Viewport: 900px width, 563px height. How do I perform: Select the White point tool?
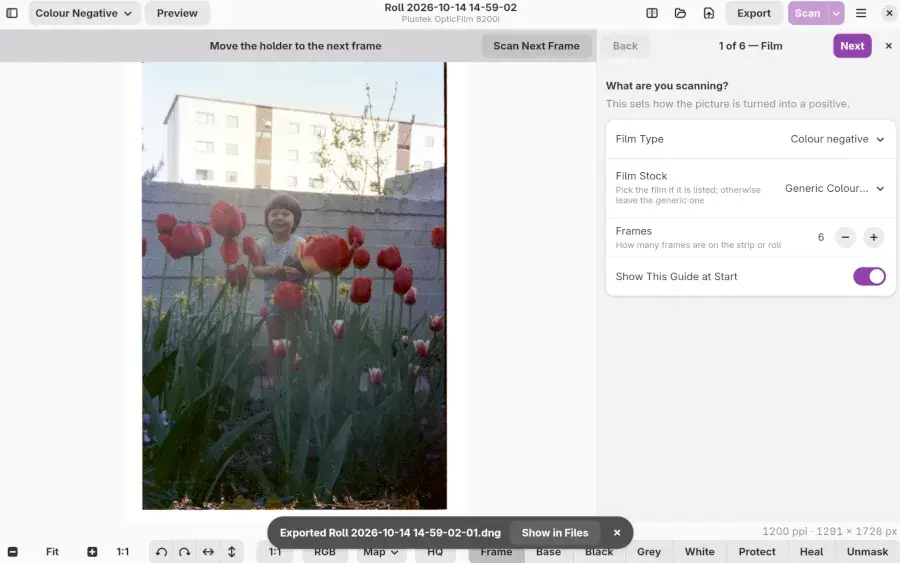(x=699, y=552)
